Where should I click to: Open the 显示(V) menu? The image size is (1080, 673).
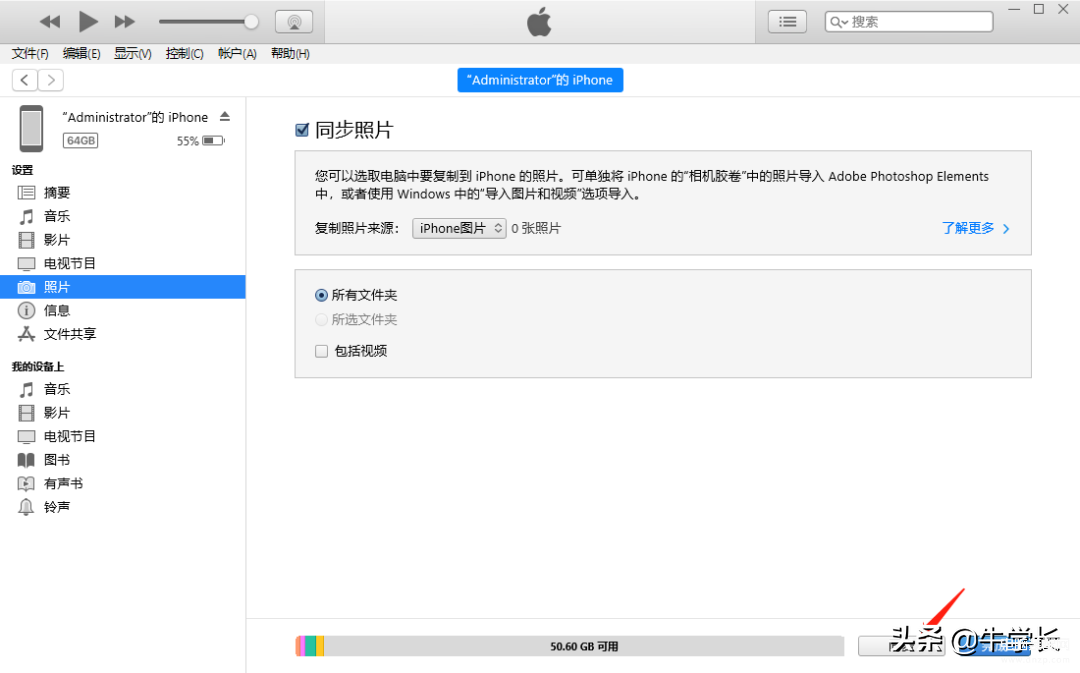click(133, 54)
